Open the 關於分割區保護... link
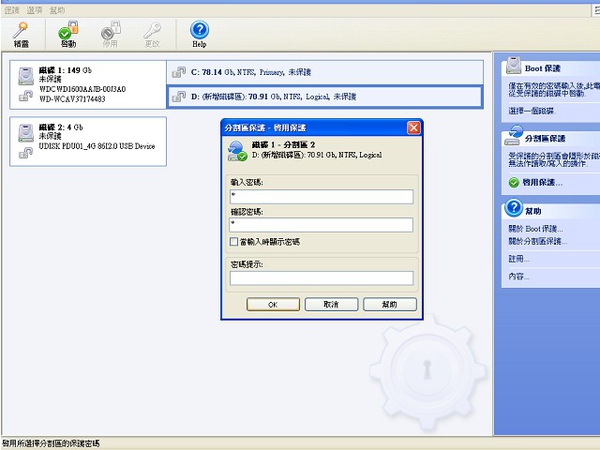Image resolution: width=600 pixels, height=450 pixels. (x=537, y=241)
